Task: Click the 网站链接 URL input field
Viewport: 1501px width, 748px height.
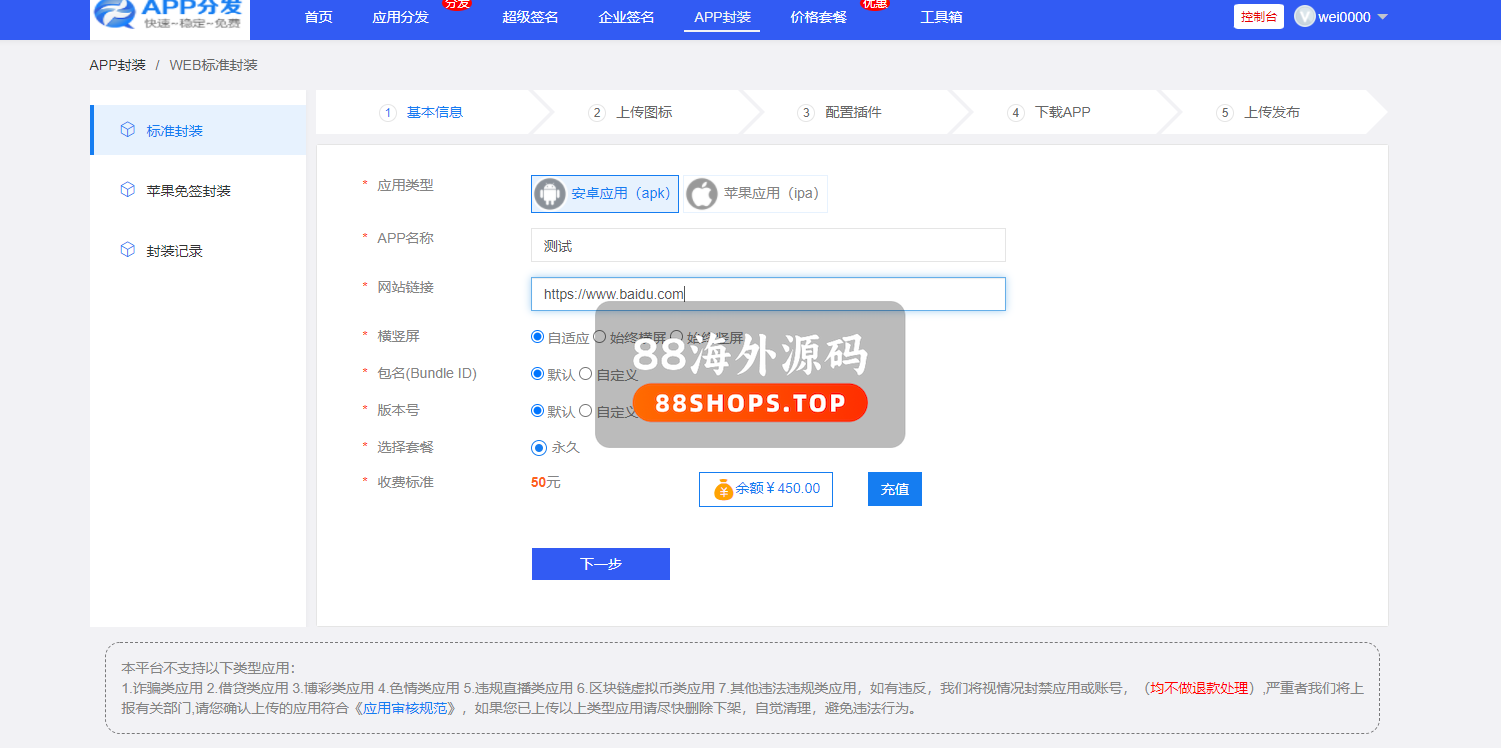Action: pyautogui.click(x=767, y=294)
